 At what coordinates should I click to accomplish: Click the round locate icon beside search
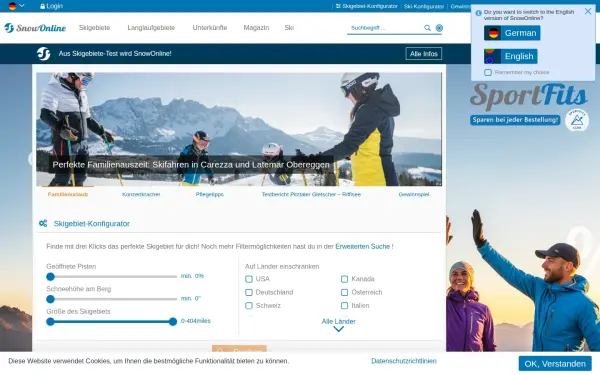[439, 28]
